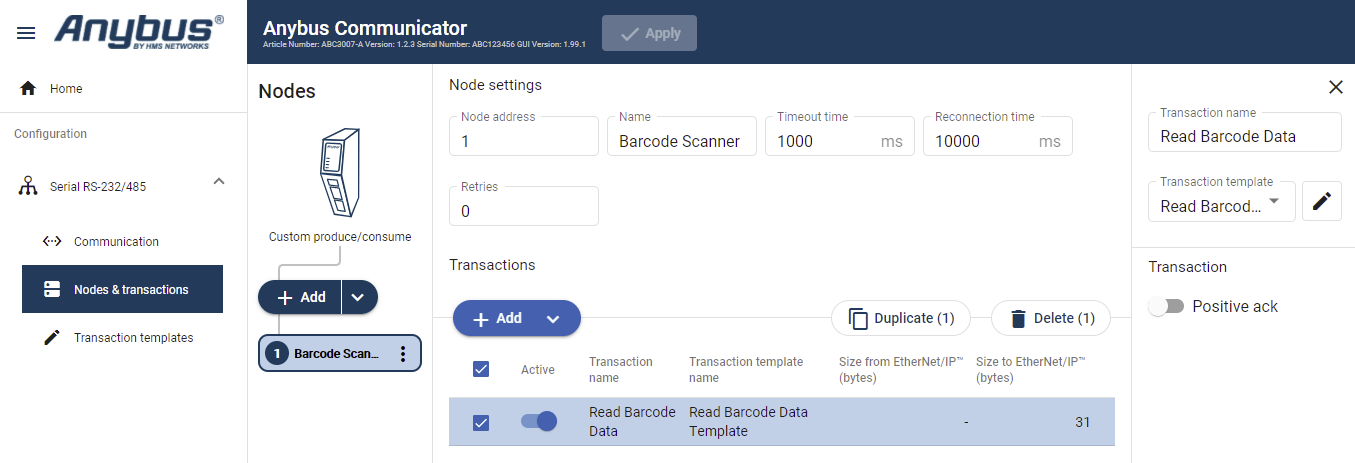Close the transaction details panel
Image resolution: width=1355 pixels, height=463 pixels.
tap(1335, 87)
